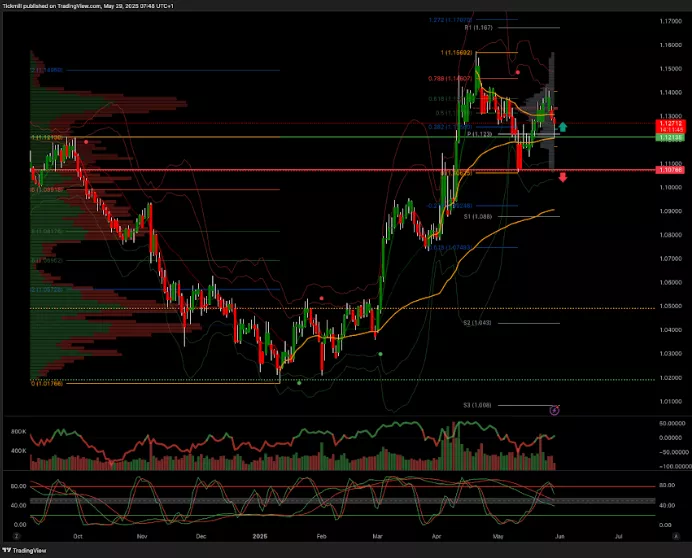Click the red 1.10786 price label
The width and height of the screenshot is (692, 558).
click(x=669, y=171)
